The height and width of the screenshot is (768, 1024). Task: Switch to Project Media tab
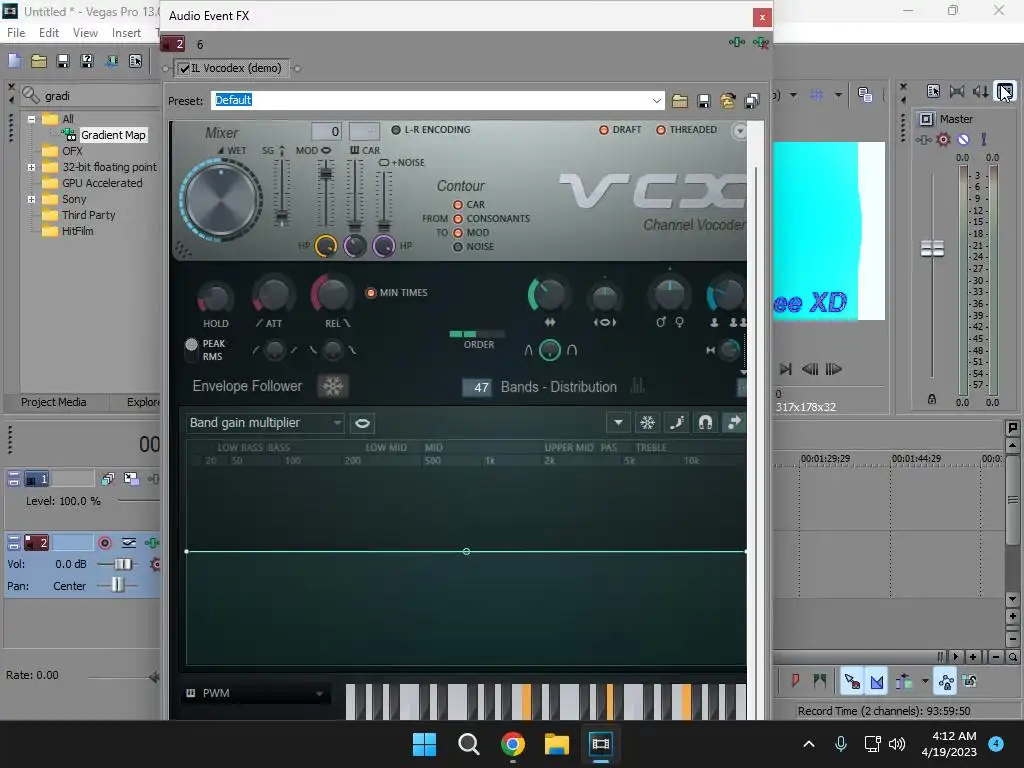(x=54, y=402)
